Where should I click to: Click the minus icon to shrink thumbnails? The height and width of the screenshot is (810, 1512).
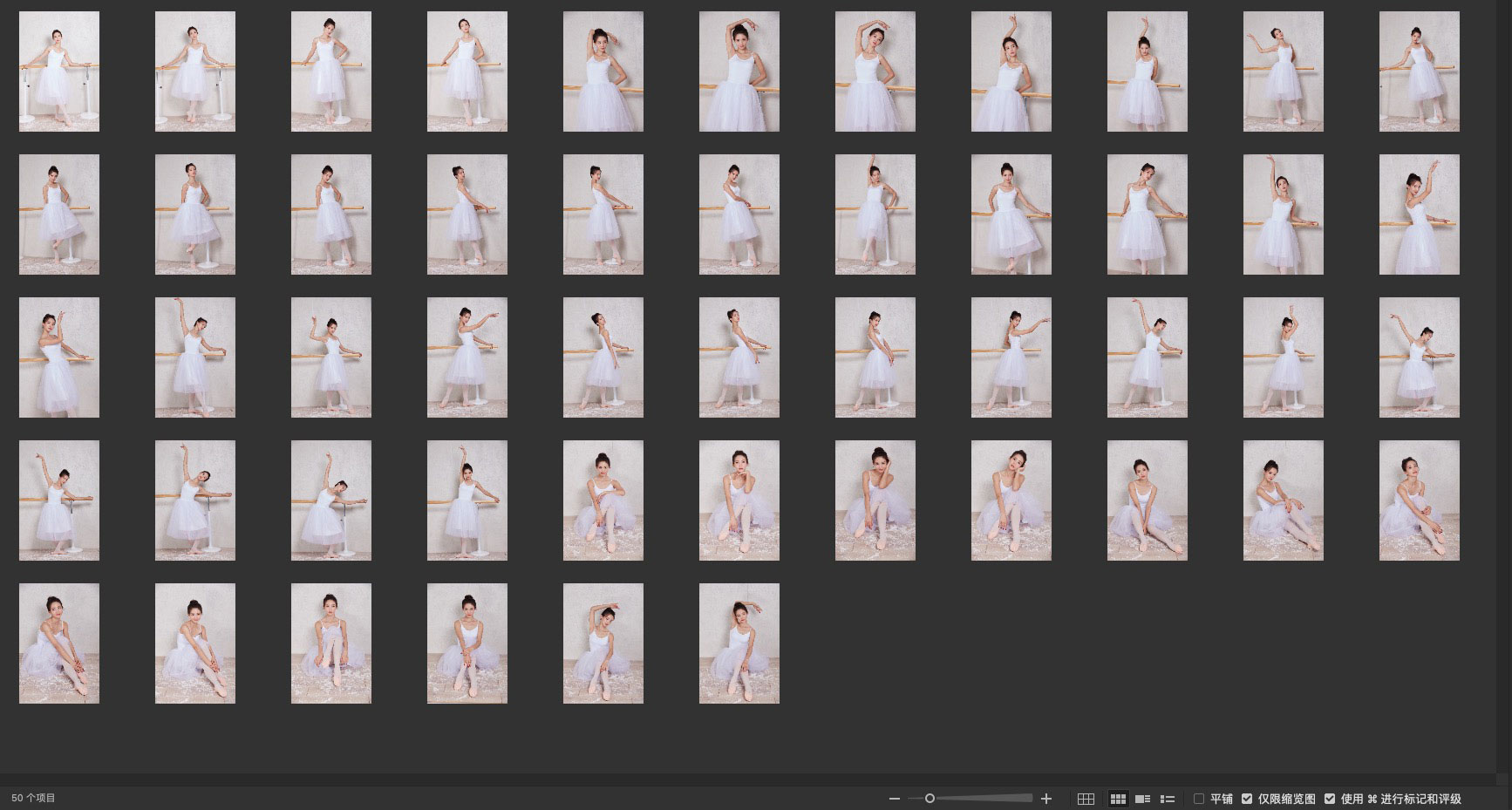coord(894,799)
